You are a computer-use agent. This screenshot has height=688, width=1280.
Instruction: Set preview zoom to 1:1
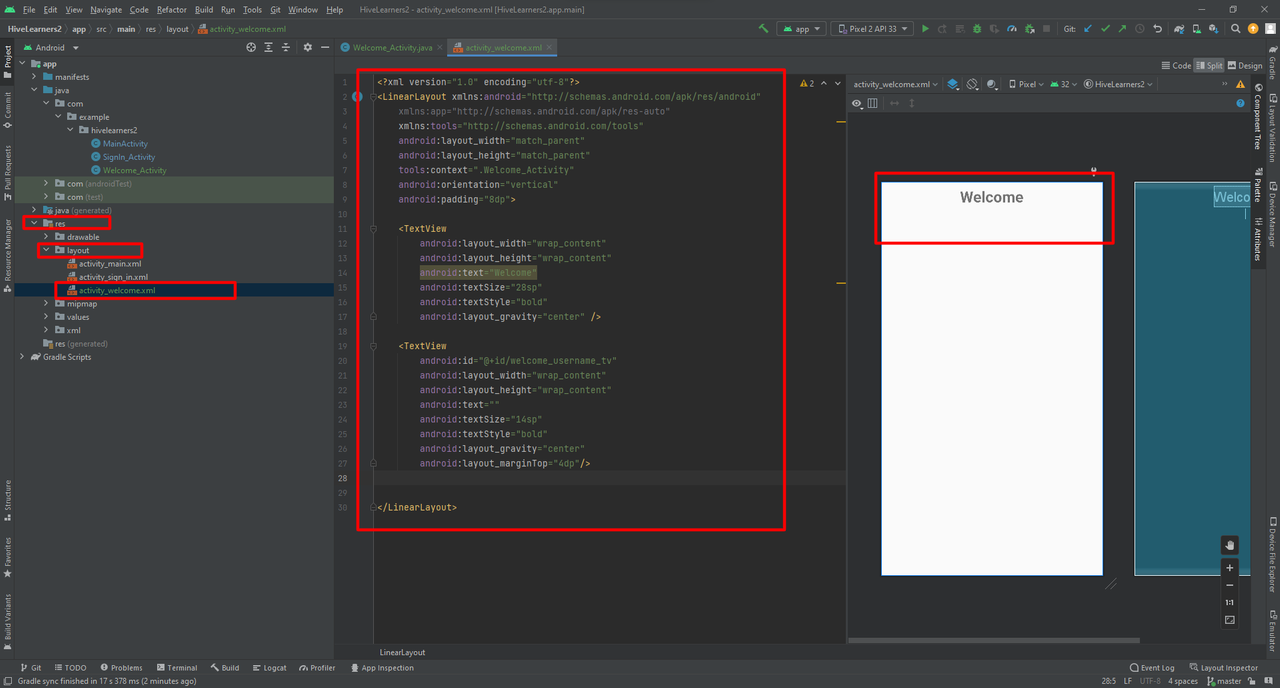(x=1230, y=603)
